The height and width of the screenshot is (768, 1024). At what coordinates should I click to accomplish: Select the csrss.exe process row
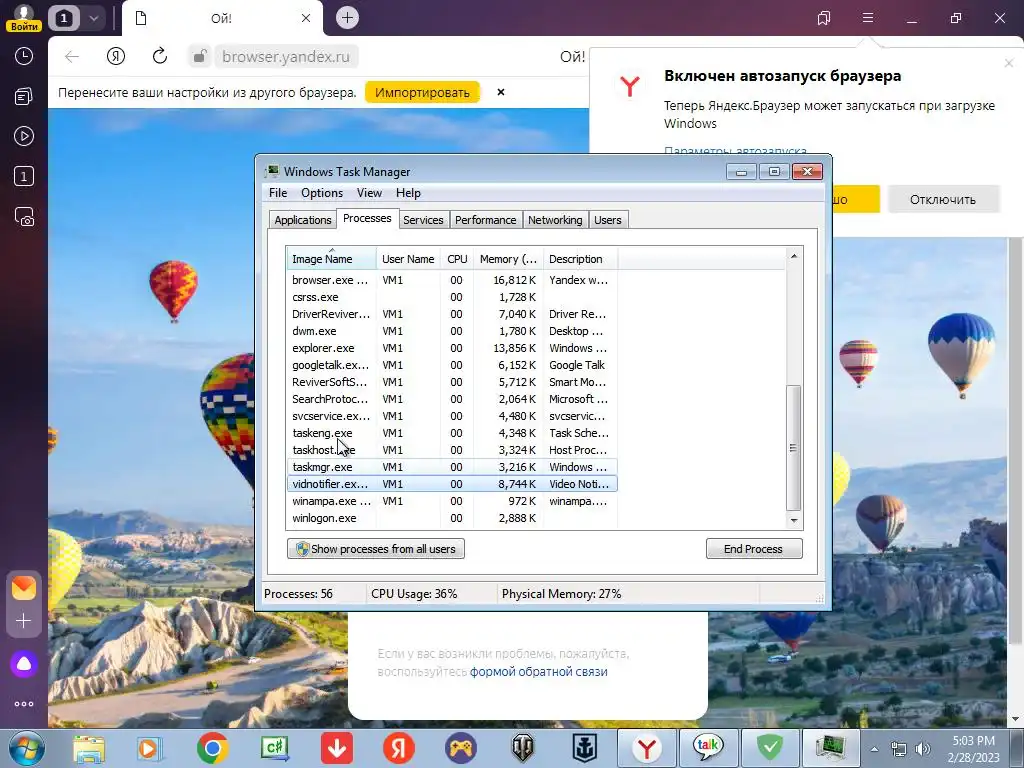tap(452, 297)
